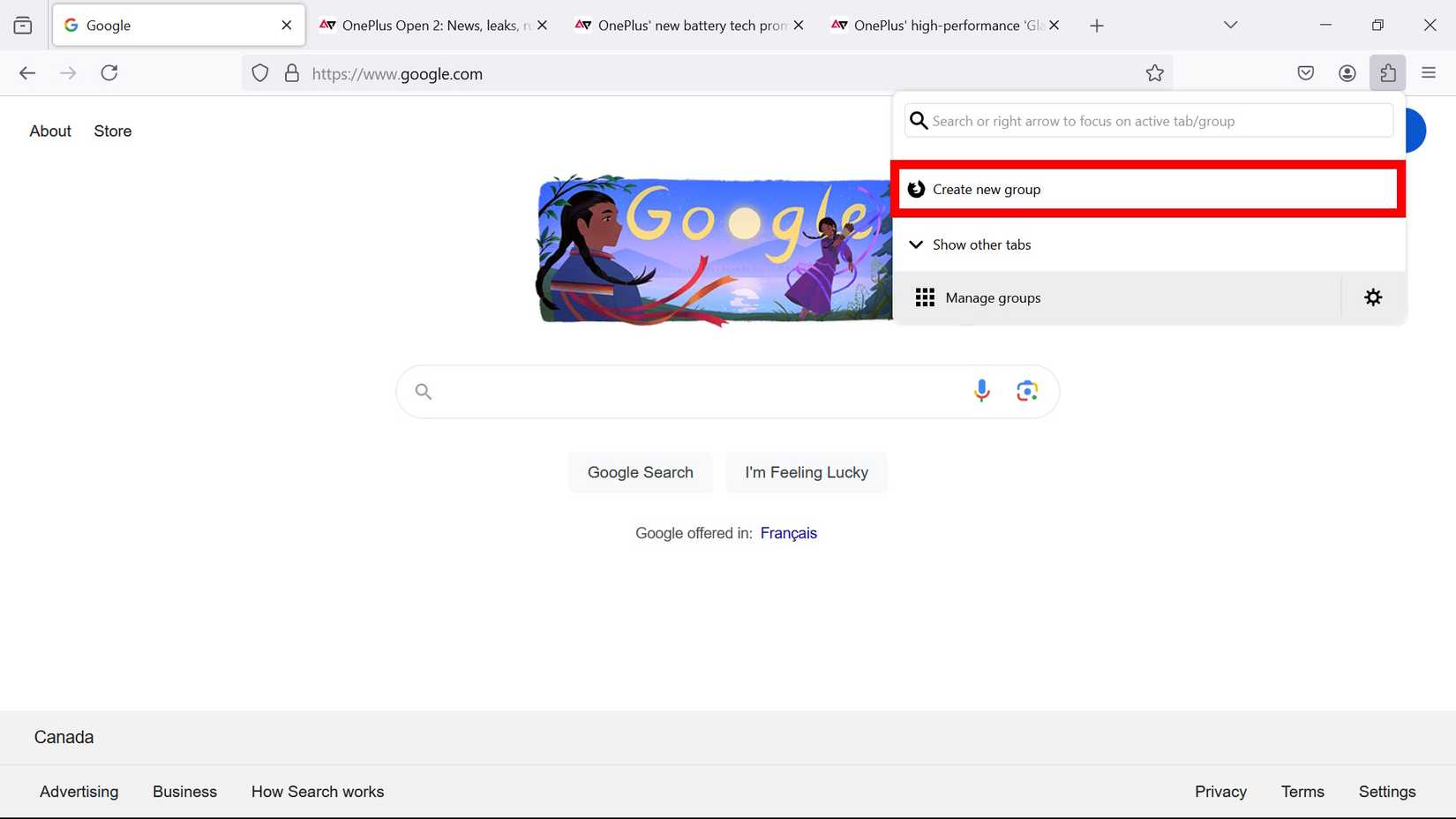This screenshot has height=819, width=1456.
Task: Click the padlock site security icon
Action: [x=292, y=73]
